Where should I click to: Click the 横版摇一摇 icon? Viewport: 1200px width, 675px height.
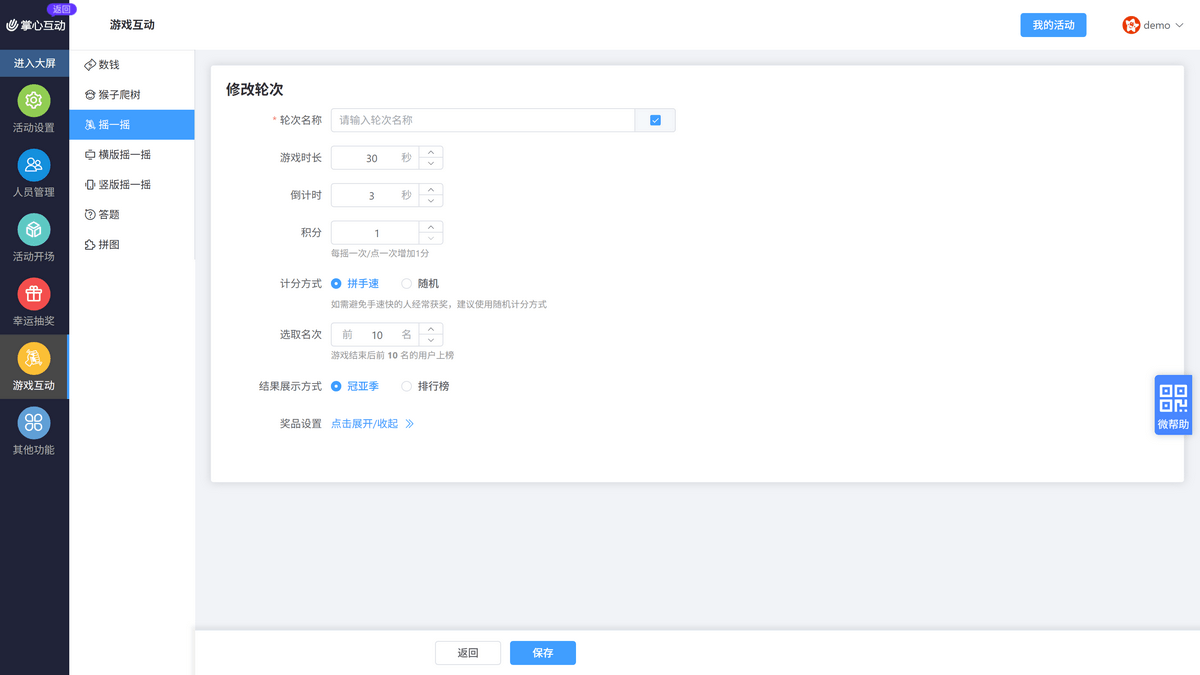90,155
